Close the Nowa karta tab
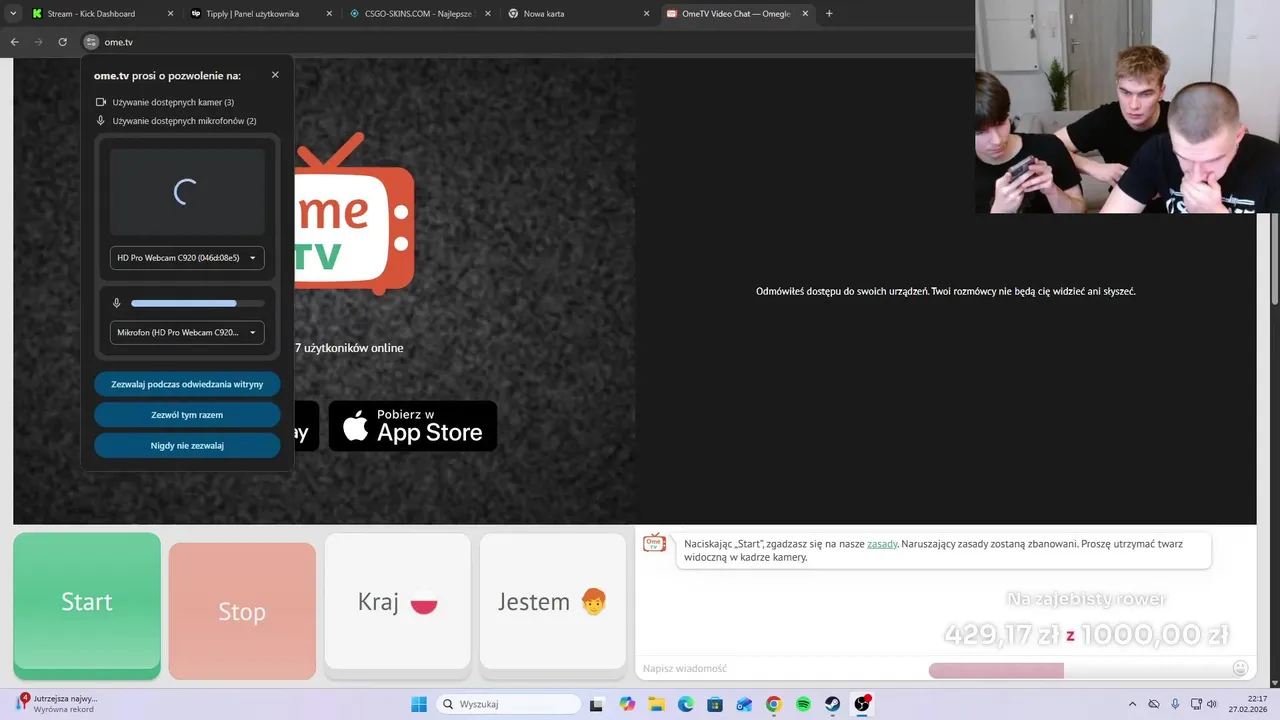The height and width of the screenshot is (720, 1280). (x=646, y=14)
